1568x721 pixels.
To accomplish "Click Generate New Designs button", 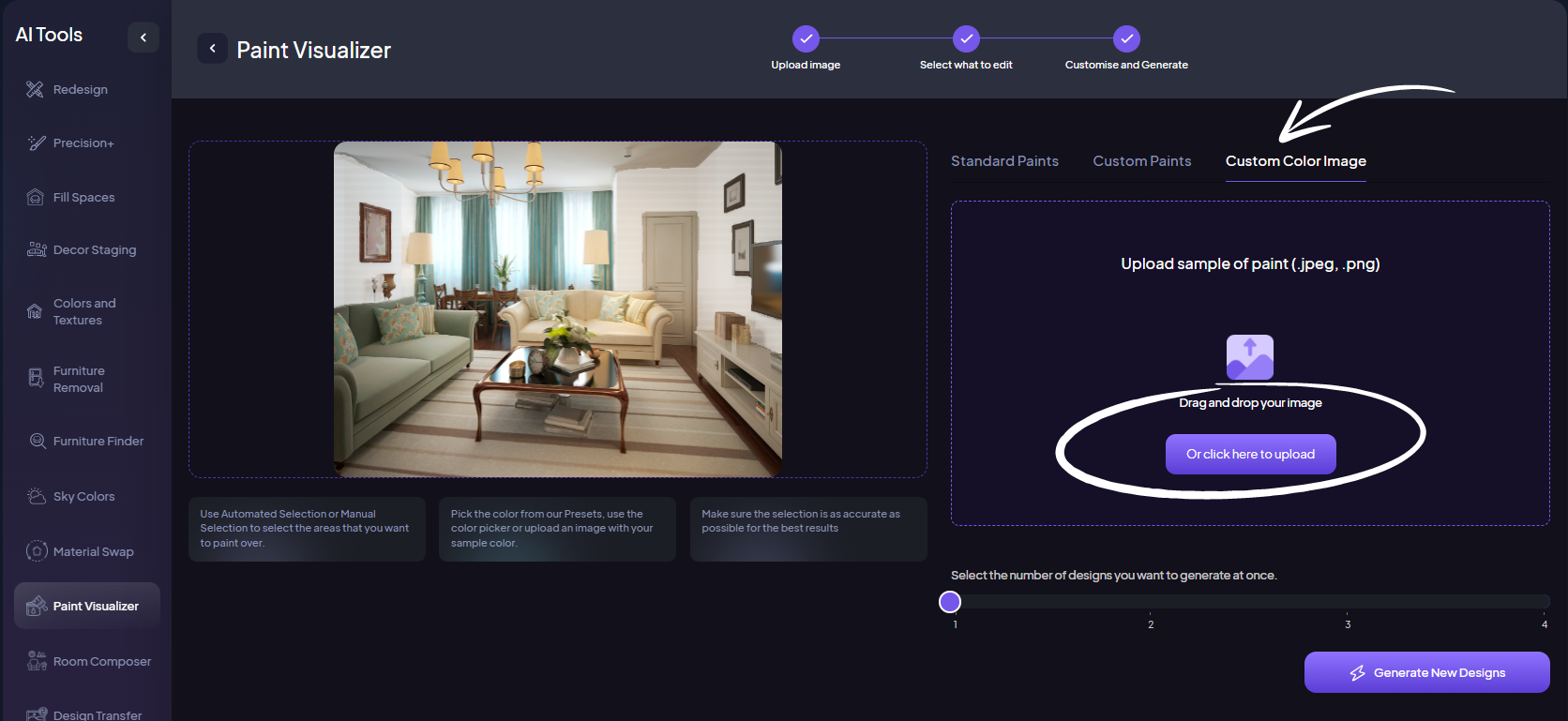I will [1426, 672].
